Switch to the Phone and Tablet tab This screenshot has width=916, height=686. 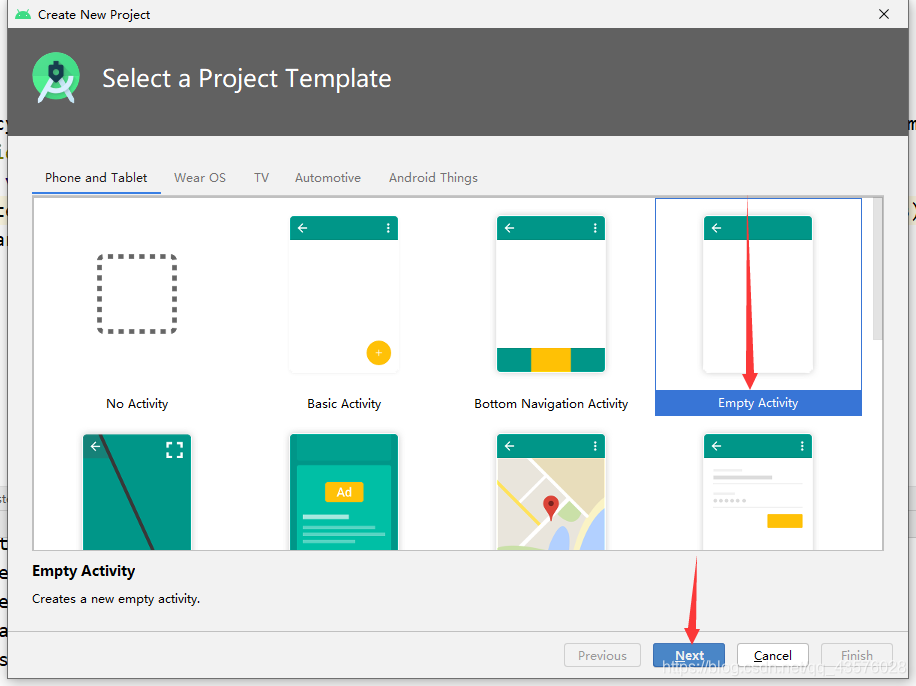click(x=96, y=178)
